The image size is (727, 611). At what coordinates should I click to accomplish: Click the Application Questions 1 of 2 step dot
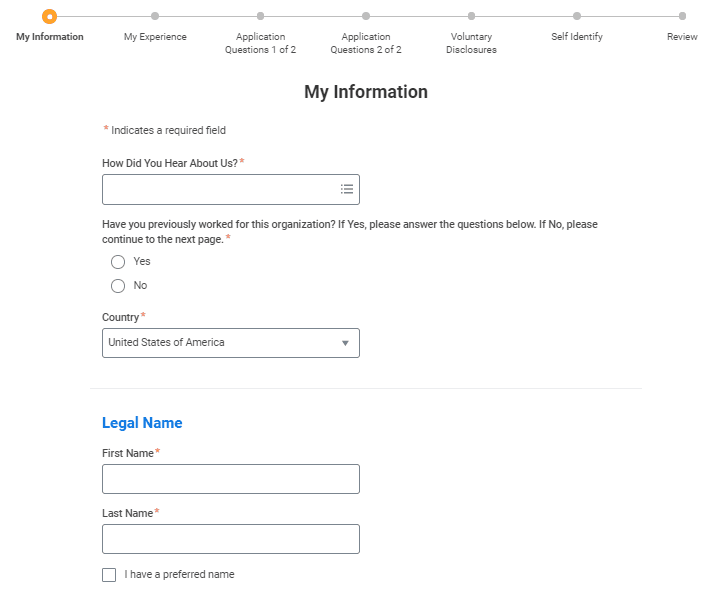point(261,16)
